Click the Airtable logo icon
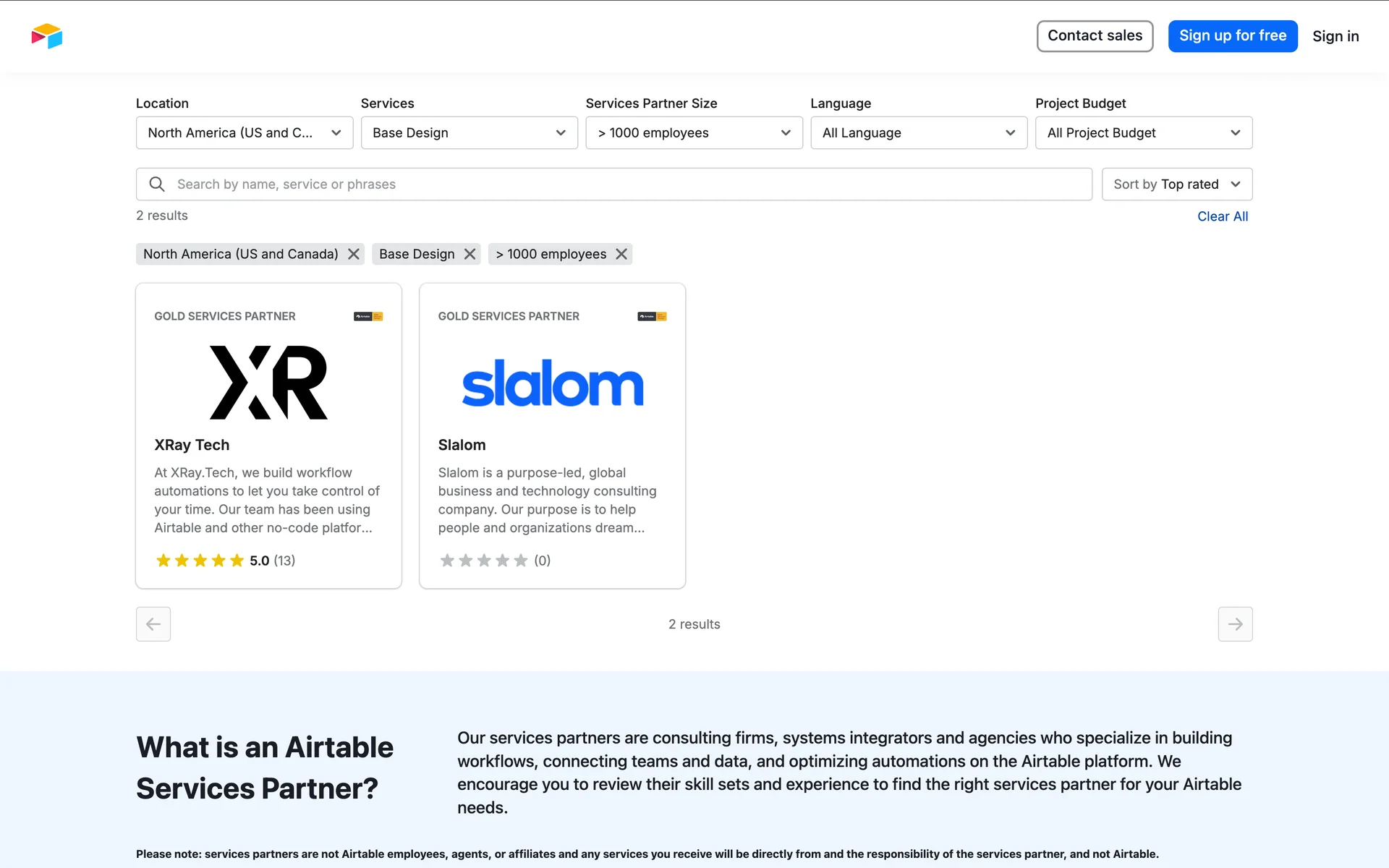 click(47, 36)
